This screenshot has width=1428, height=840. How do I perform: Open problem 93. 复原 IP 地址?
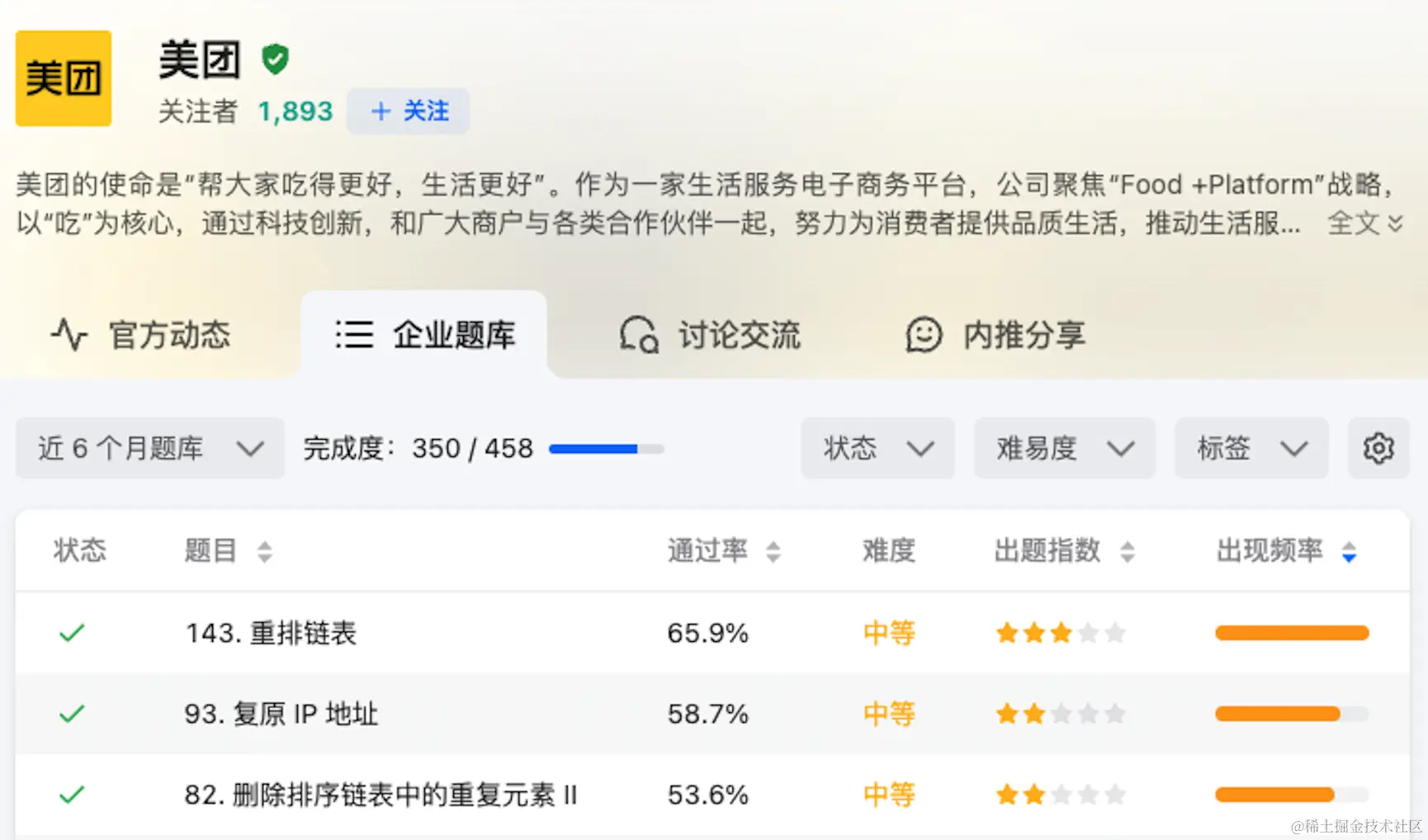(x=281, y=714)
